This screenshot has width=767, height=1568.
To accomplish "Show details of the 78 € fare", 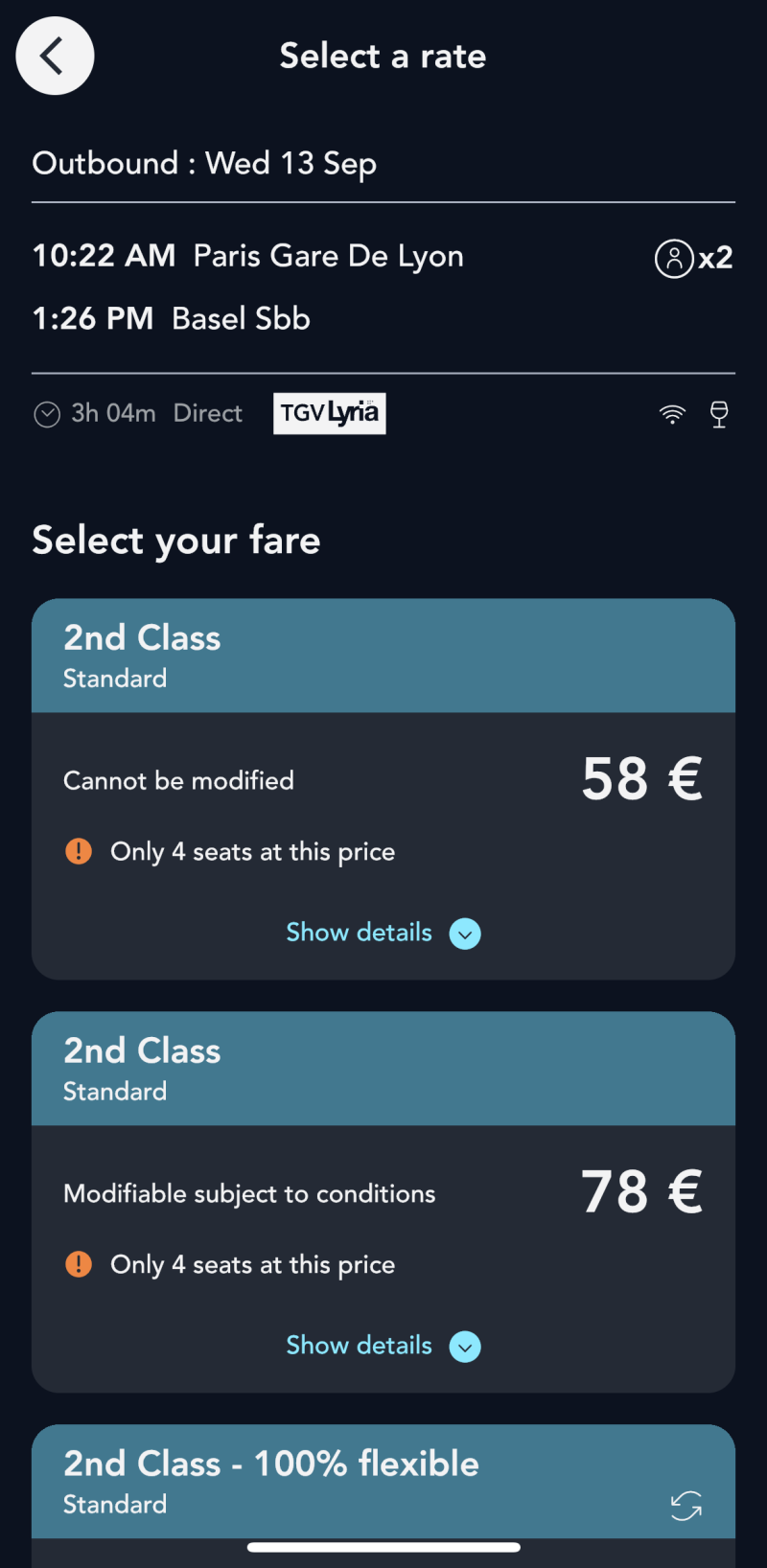I will pos(360,1346).
